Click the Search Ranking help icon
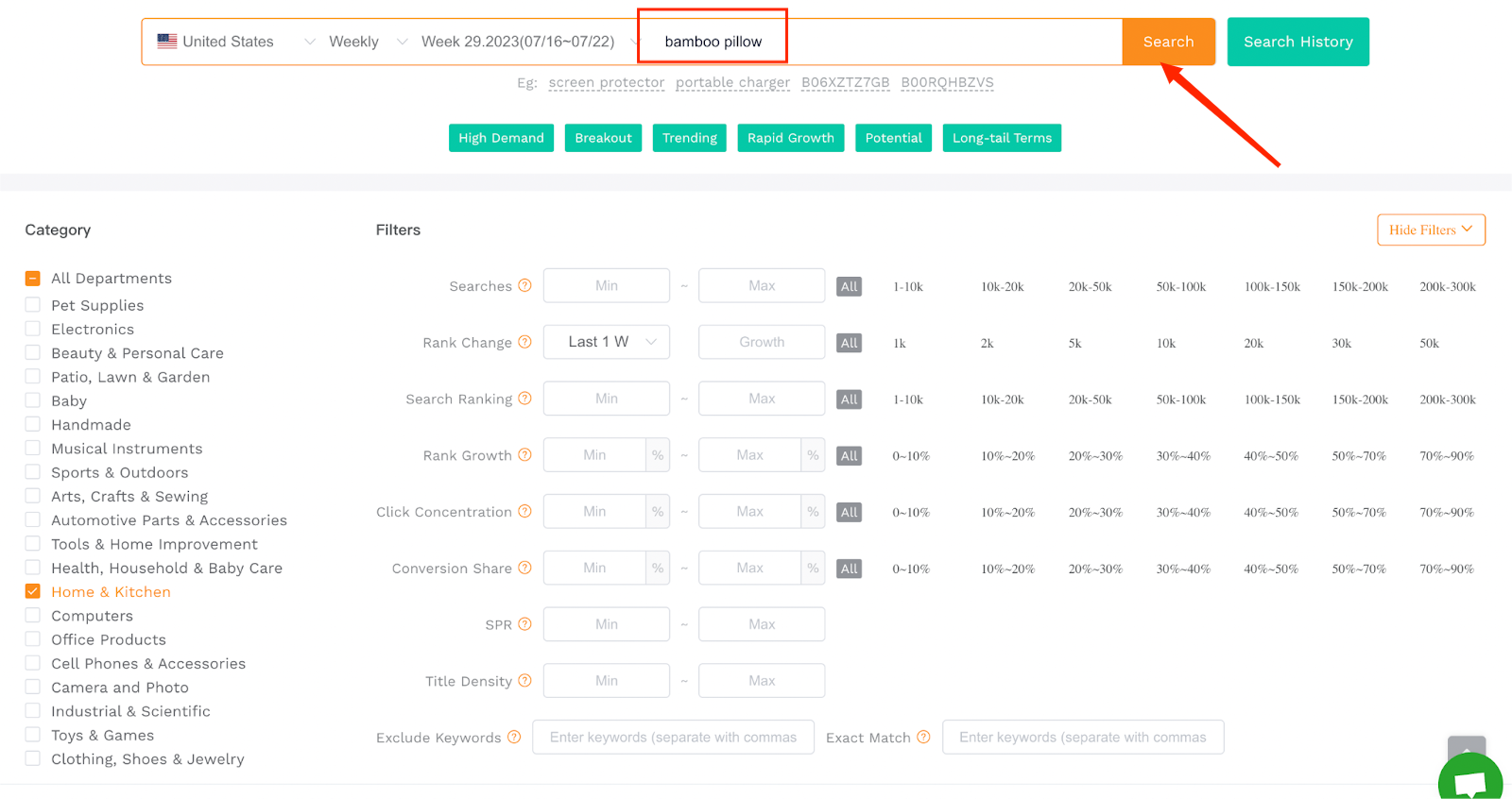The image size is (1512, 799). [524, 399]
